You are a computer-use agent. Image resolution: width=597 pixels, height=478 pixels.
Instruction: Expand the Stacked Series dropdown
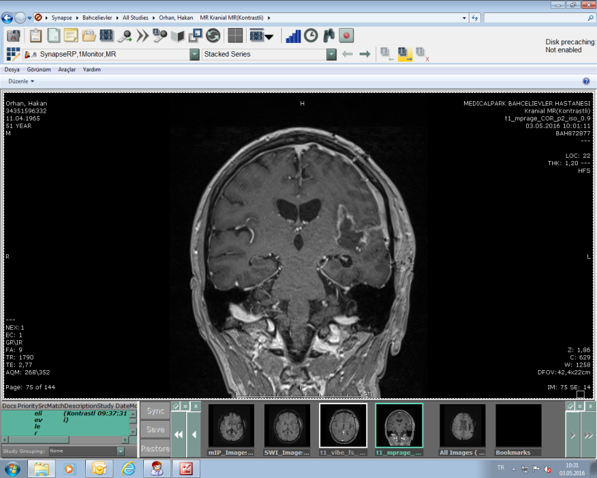tap(331, 54)
